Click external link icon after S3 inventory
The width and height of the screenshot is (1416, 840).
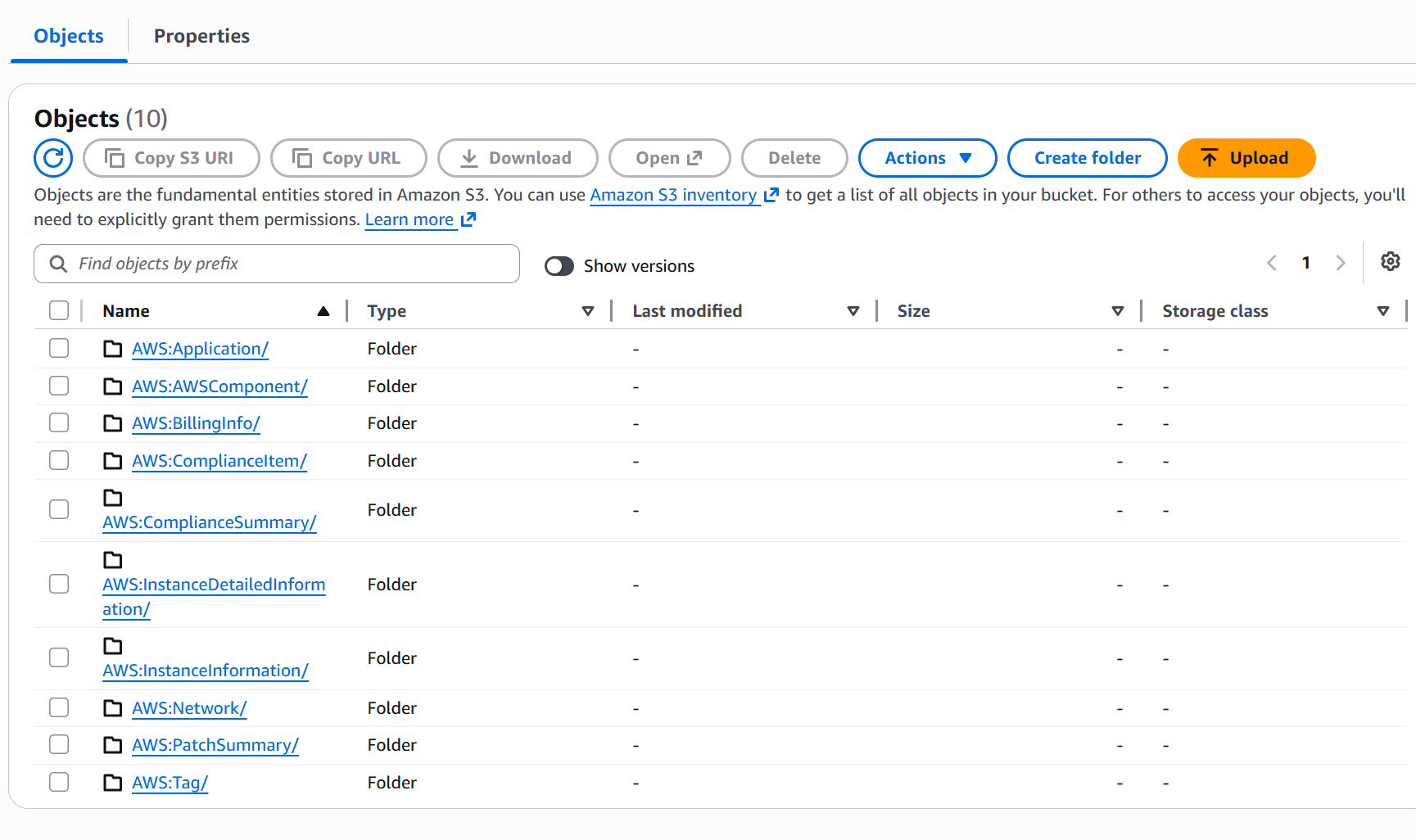click(771, 195)
